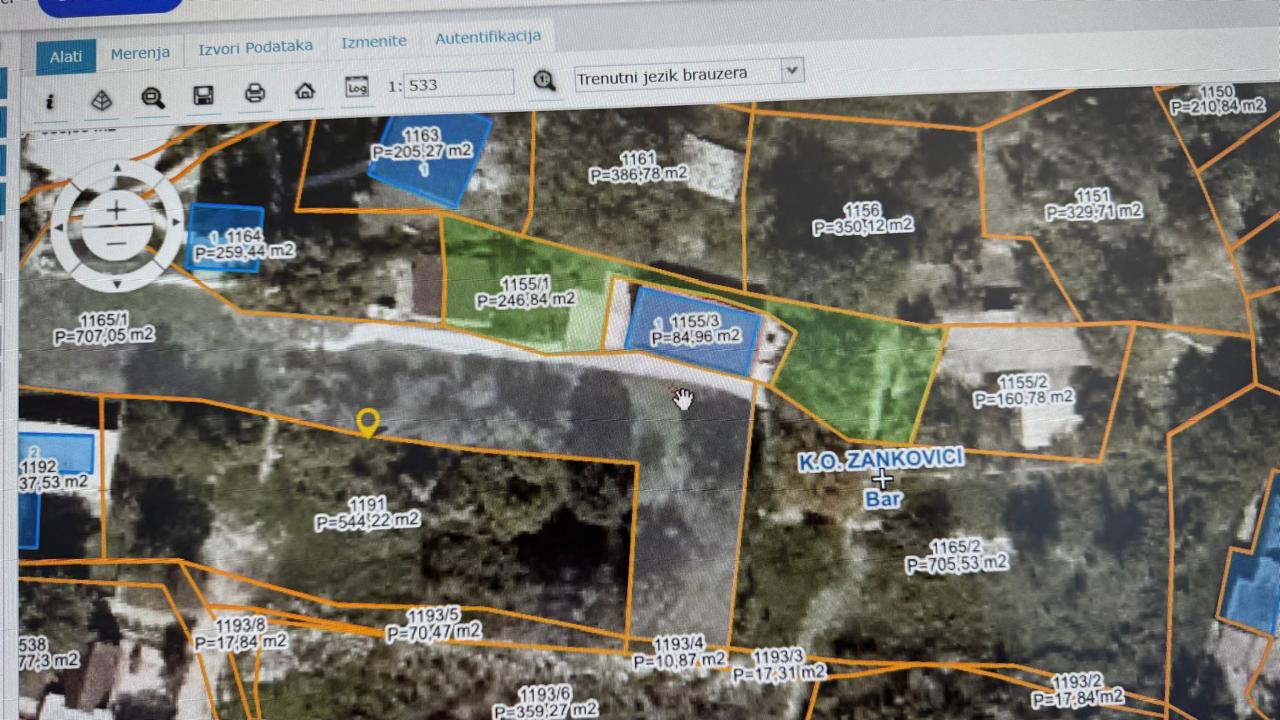Click the scale input field showing 533
Image resolution: width=1280 pixels, height=720 pixels.
(x=459, y=84)
